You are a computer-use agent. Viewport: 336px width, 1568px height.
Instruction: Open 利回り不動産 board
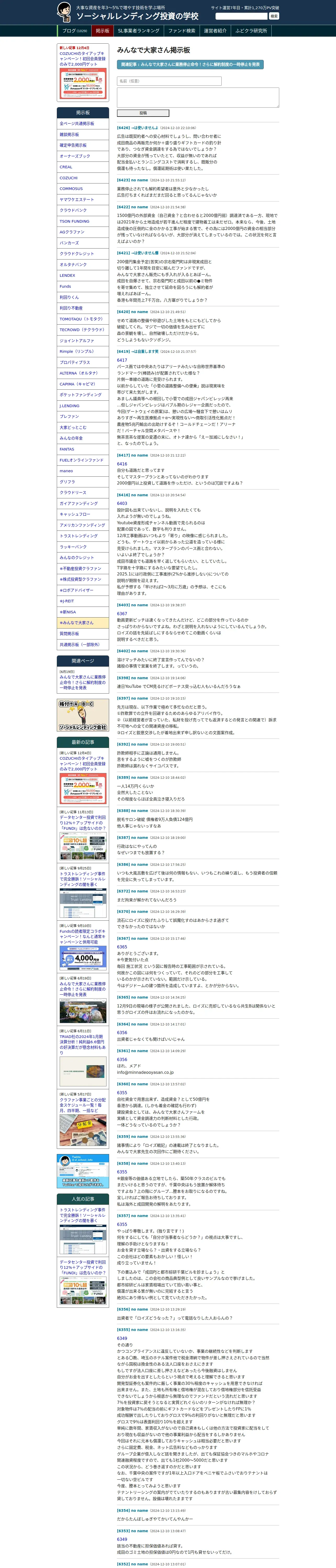pos(83,309)
